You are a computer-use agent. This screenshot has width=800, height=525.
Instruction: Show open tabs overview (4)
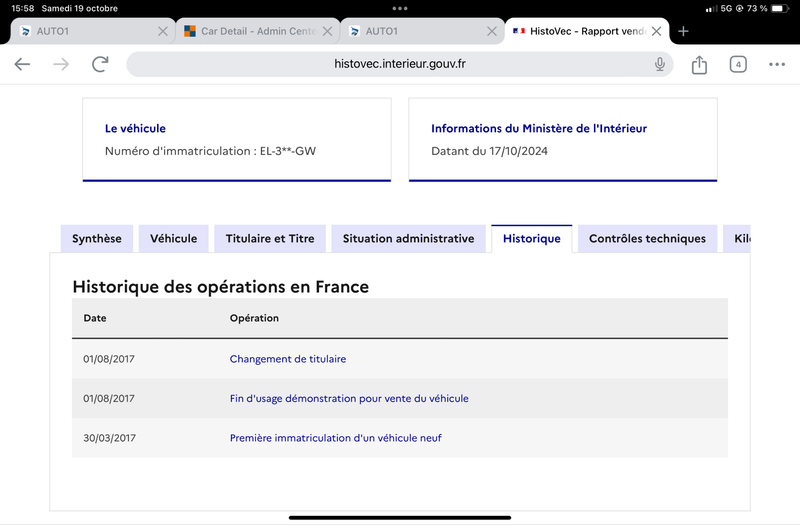tap(738, 64)
